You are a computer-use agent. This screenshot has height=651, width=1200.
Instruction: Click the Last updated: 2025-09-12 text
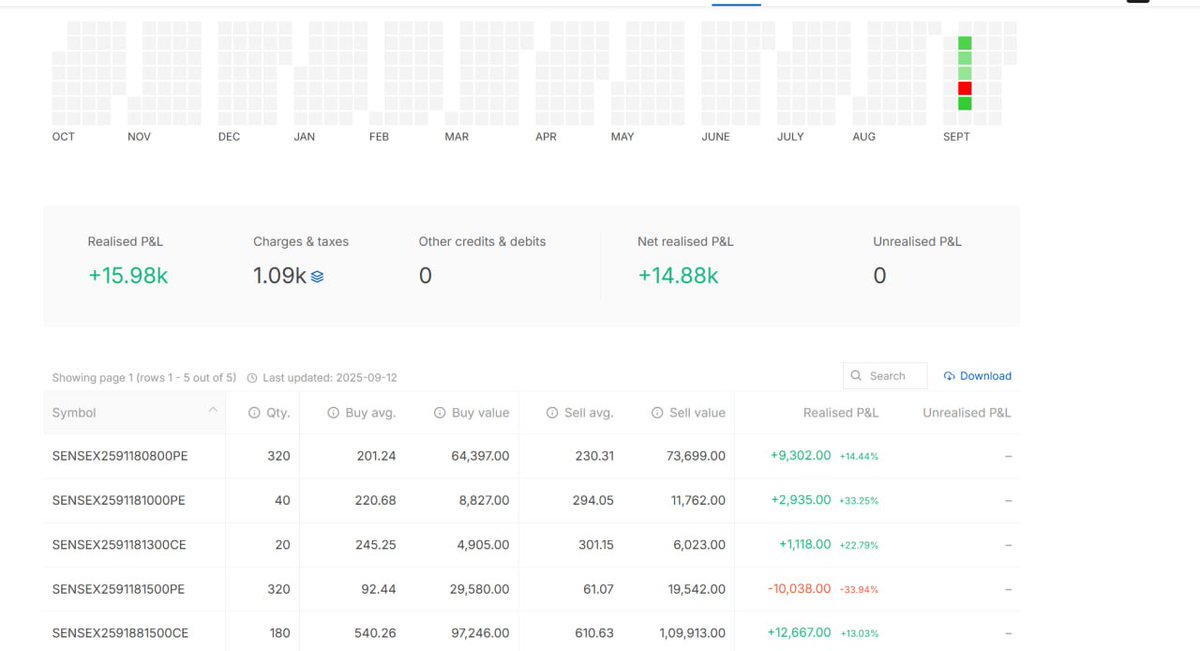(330, 378)
